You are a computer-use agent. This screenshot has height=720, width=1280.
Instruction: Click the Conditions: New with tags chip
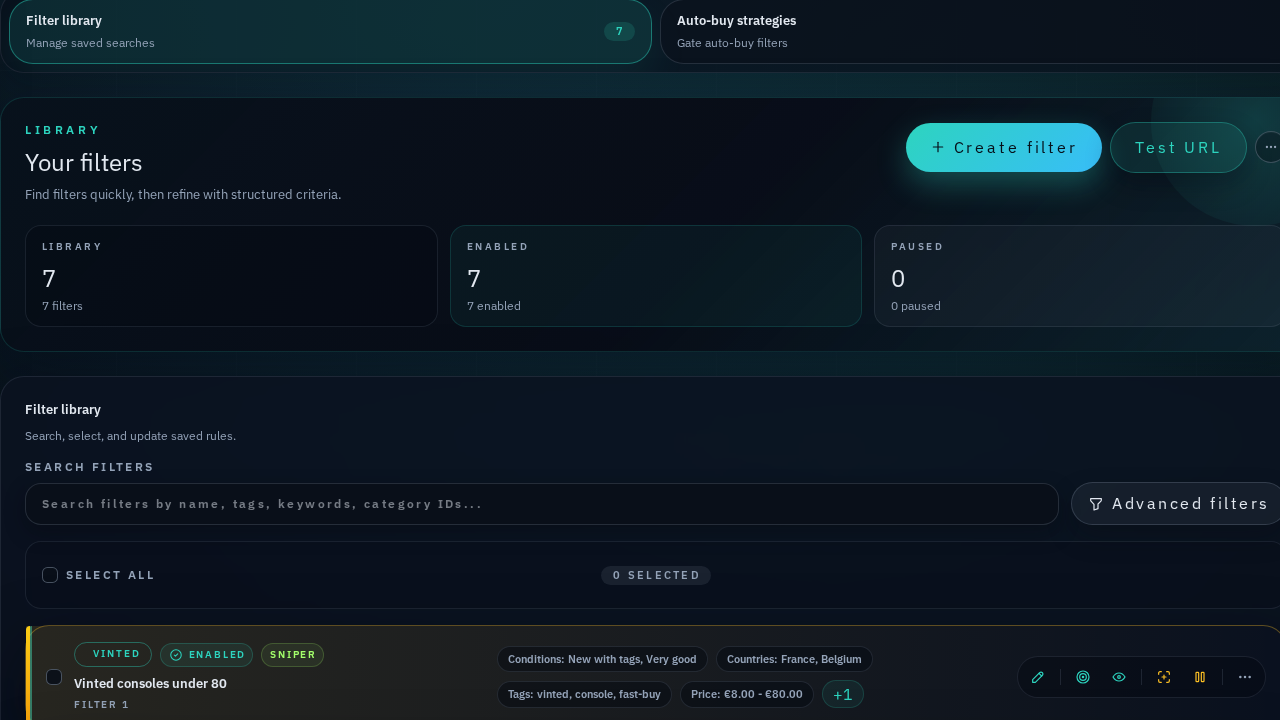click(602, 659)
